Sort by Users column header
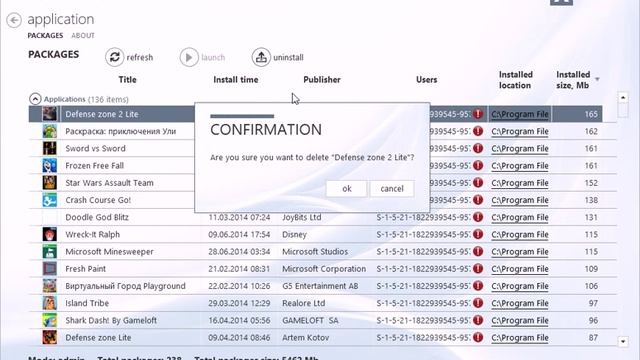The image size is (640, 360). click(427, 80)
